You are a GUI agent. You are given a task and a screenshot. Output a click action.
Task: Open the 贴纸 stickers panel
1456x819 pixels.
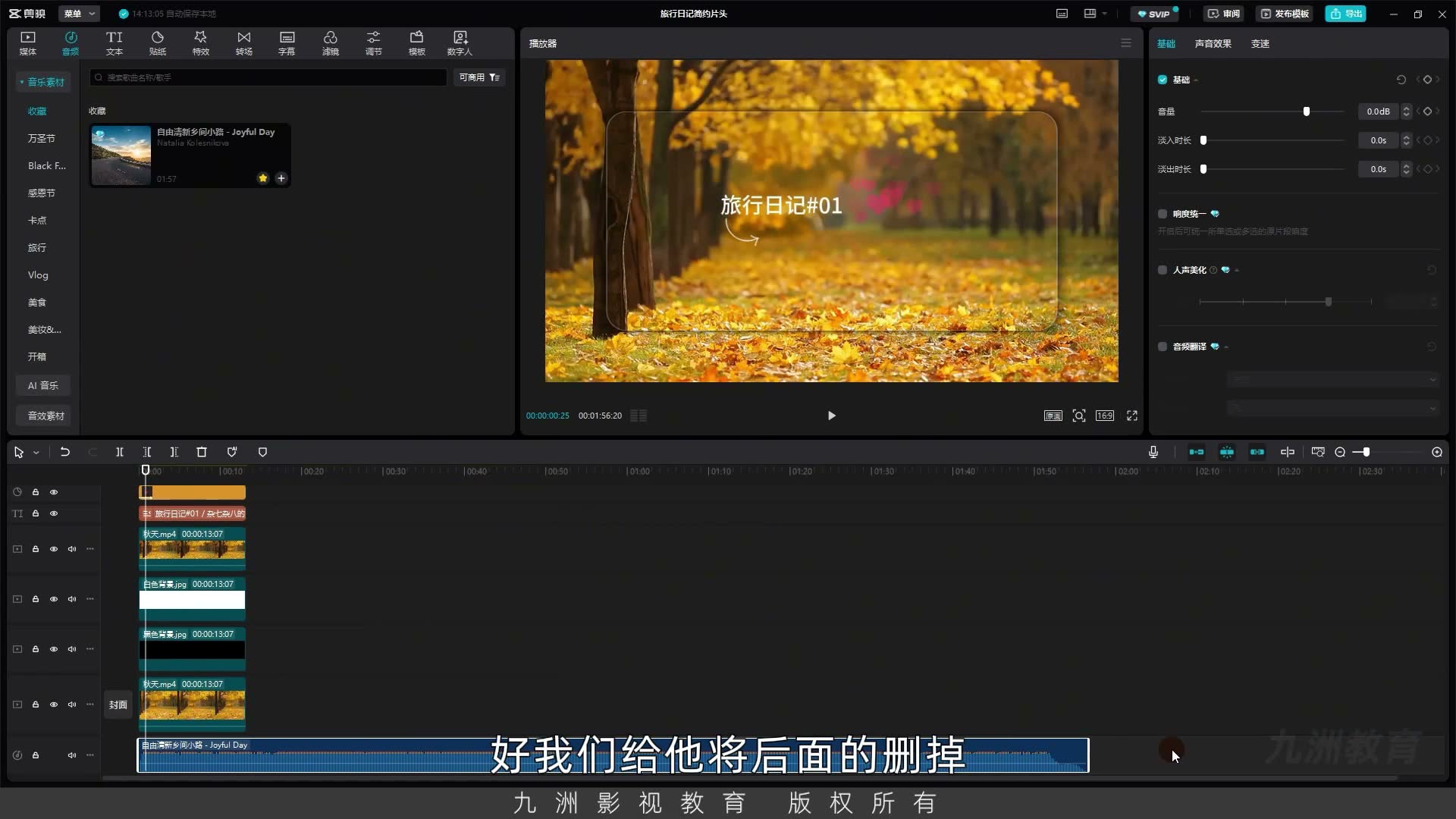click(x=157, y=43)
